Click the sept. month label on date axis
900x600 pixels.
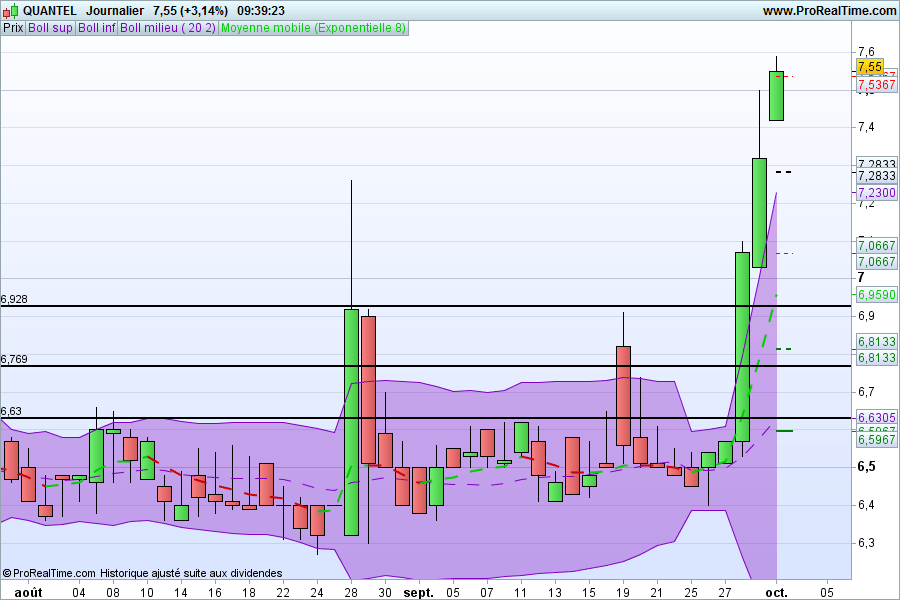point(418,593)
